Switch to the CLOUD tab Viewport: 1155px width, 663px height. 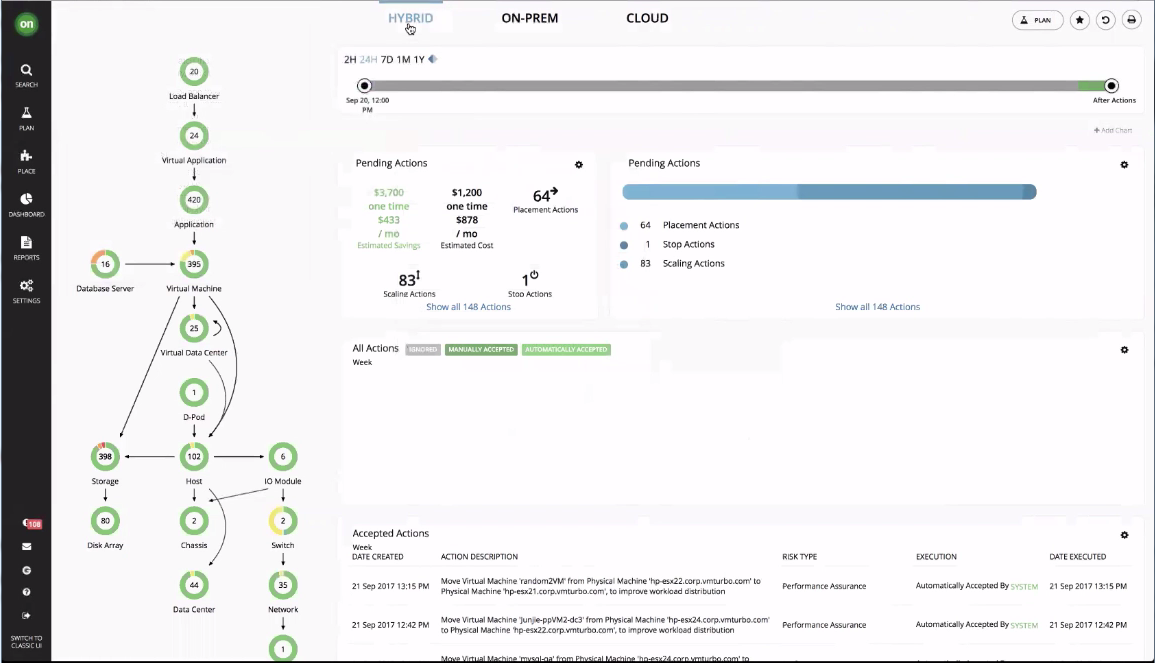click(x=647, y=18)
